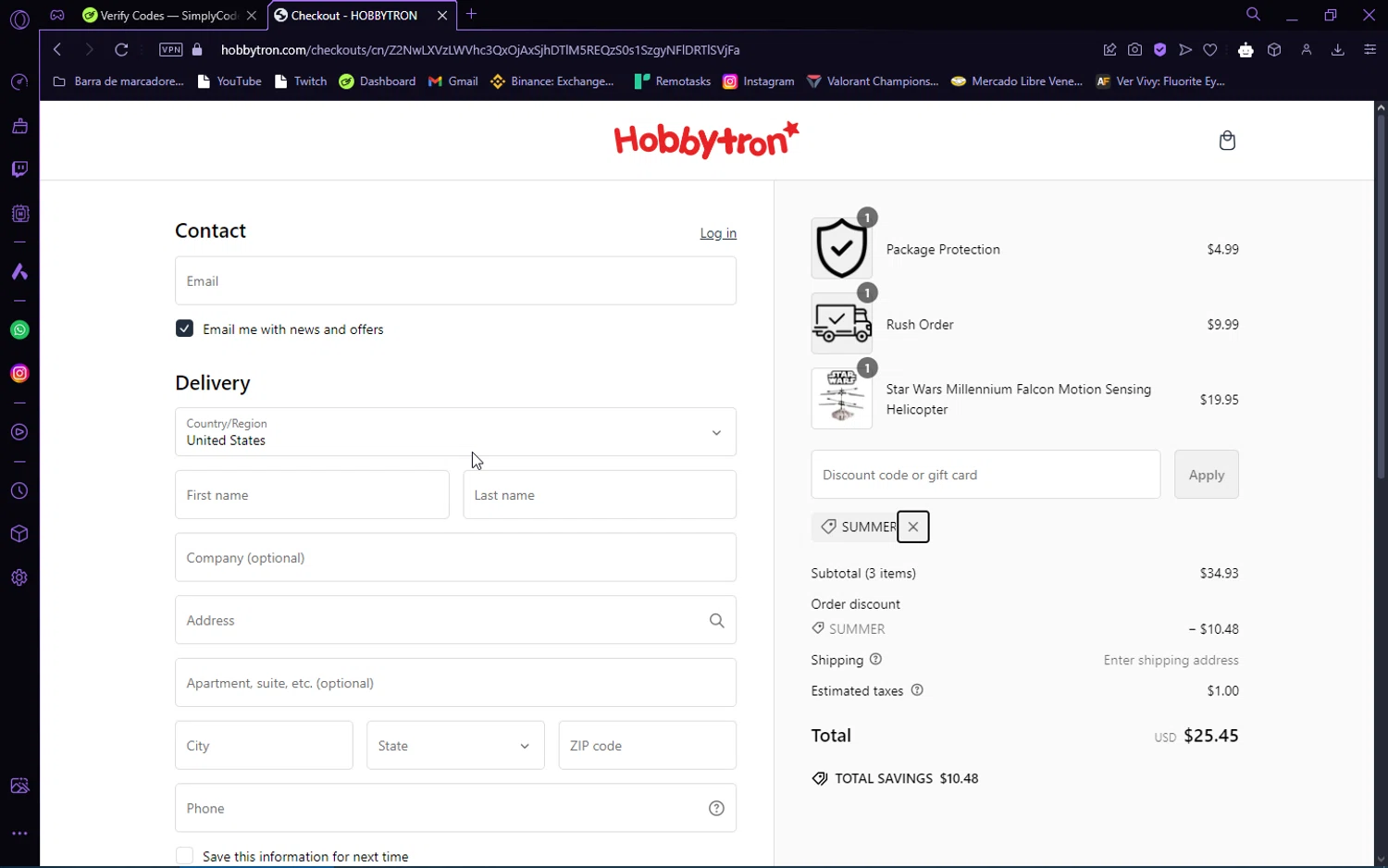Open Barra de marcadores folder
Viewport: 1388px width, 868px height.
(118, 81)
